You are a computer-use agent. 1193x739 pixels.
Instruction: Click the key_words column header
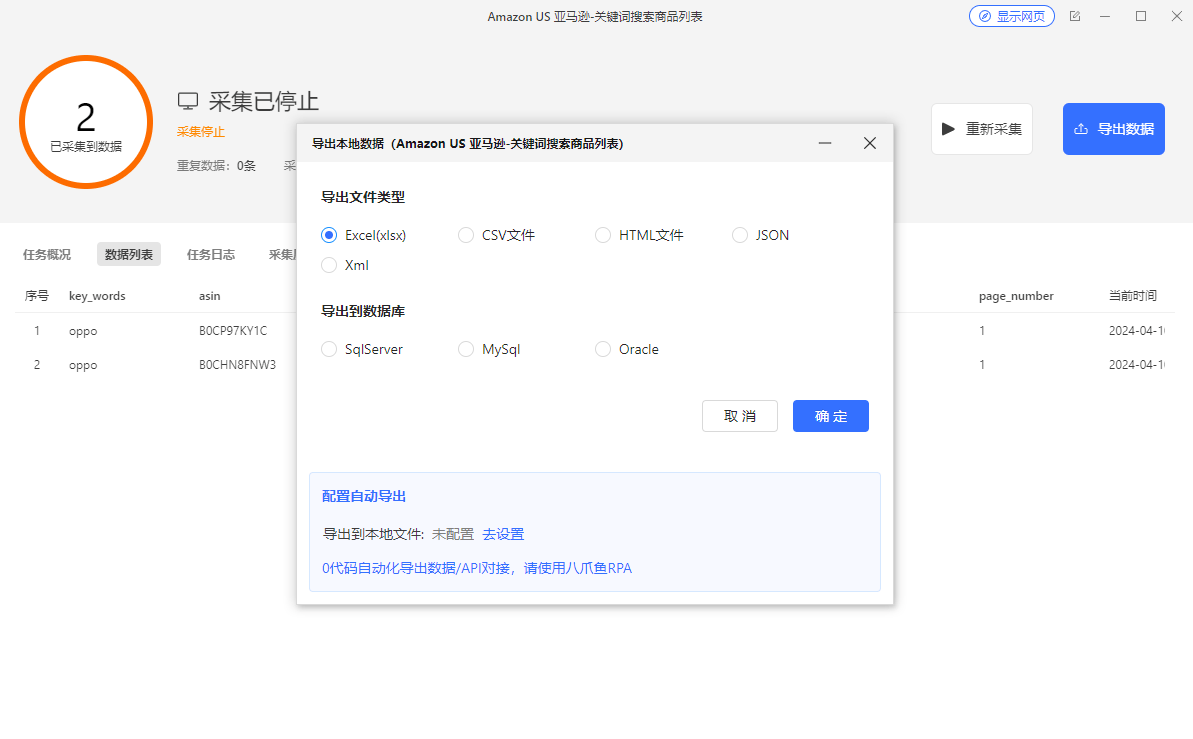click(x=97, y=296)
